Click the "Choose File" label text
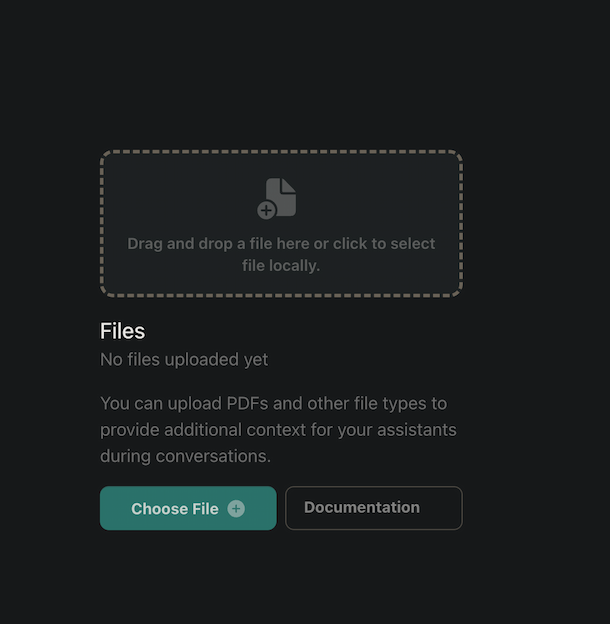This screenshot has height=624, width=610. (x=174, y=509)
